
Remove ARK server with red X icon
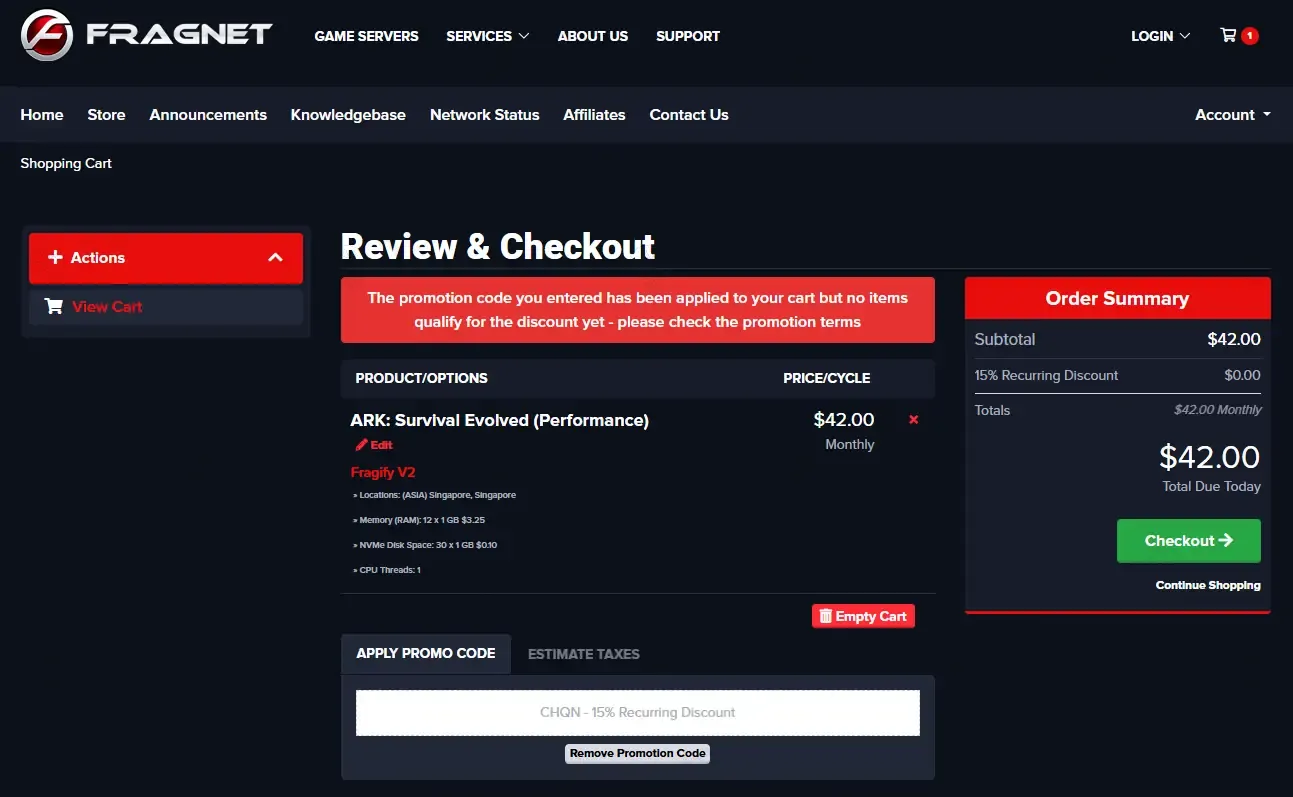tap(913, 420)
